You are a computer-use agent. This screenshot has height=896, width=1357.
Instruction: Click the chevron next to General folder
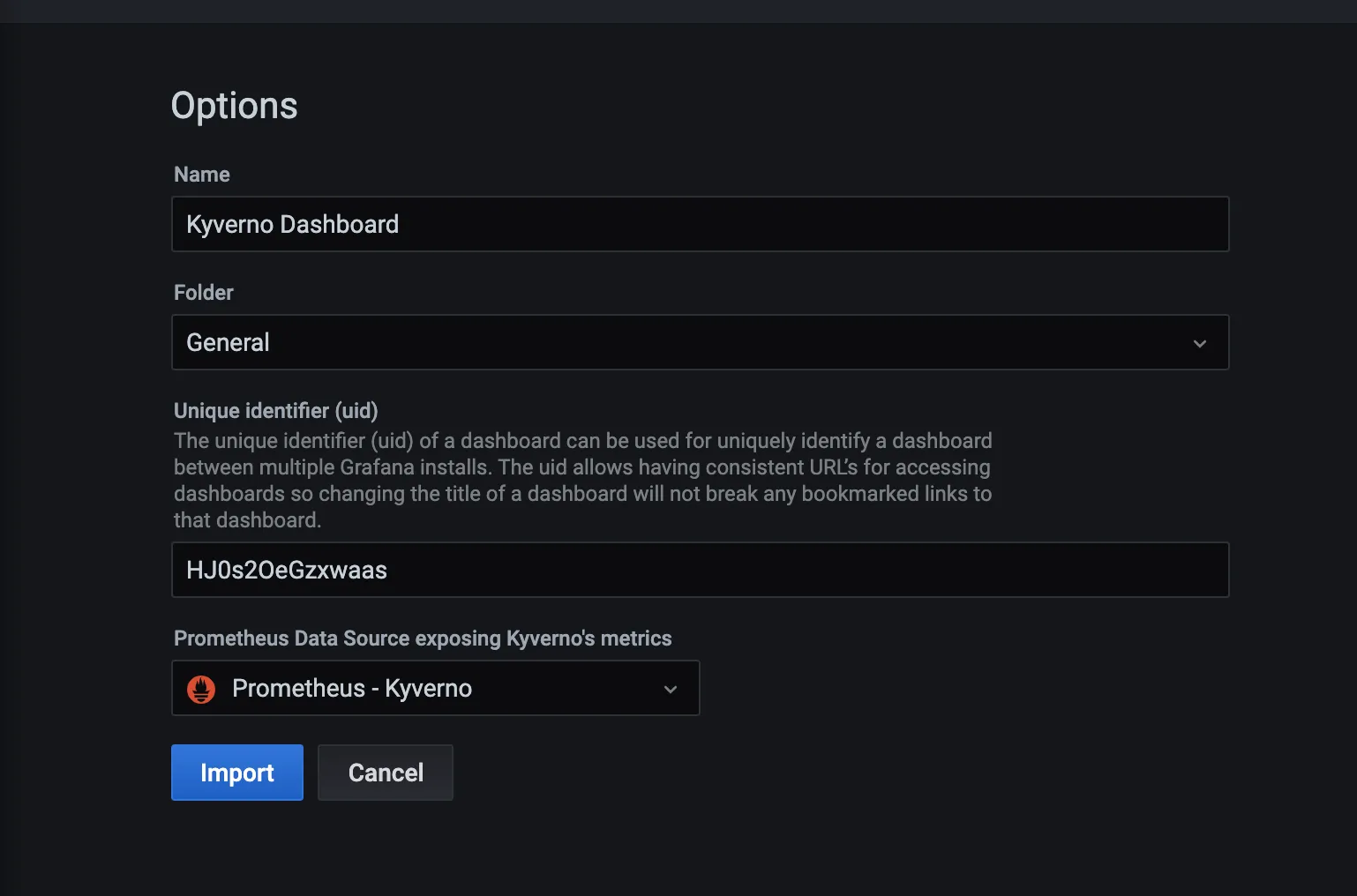(1199, 342)
